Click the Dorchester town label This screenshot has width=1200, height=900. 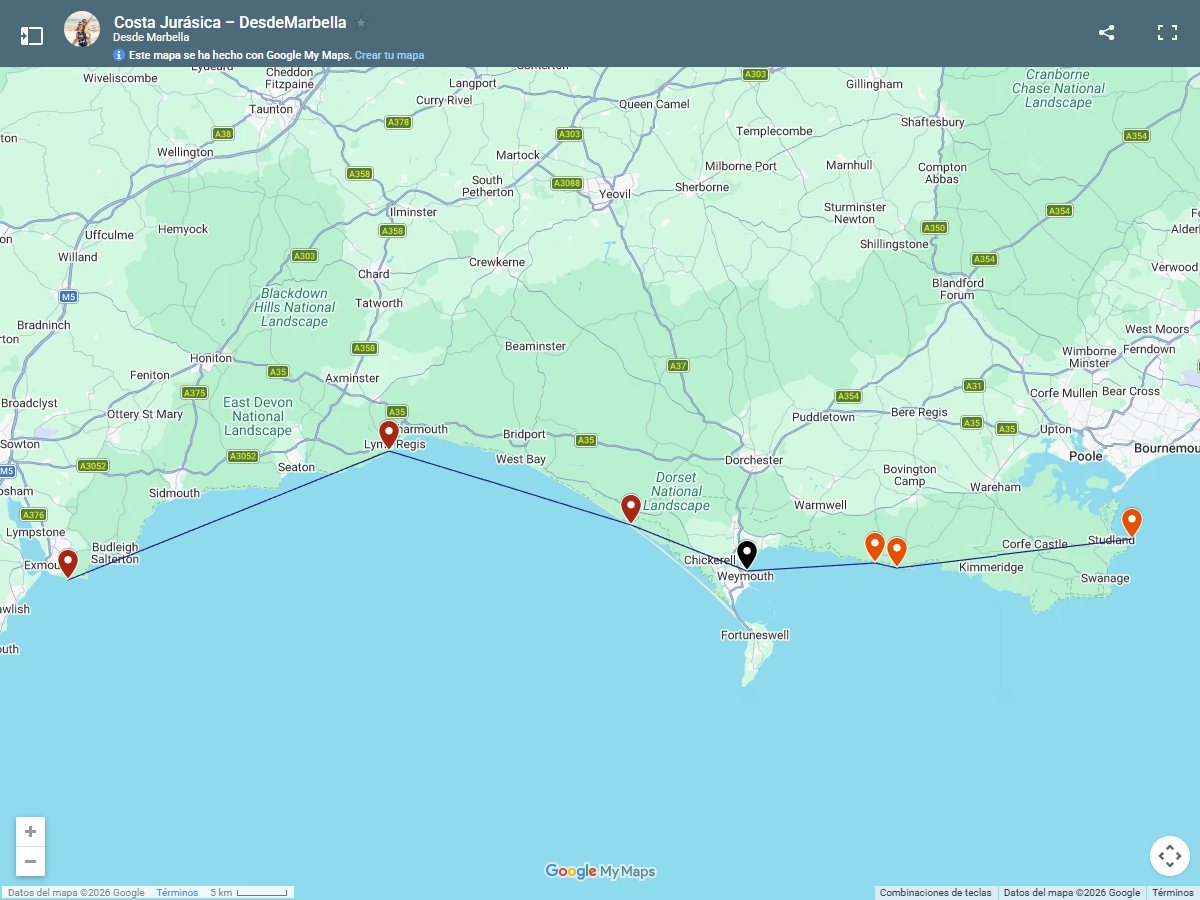click(754, 461)
